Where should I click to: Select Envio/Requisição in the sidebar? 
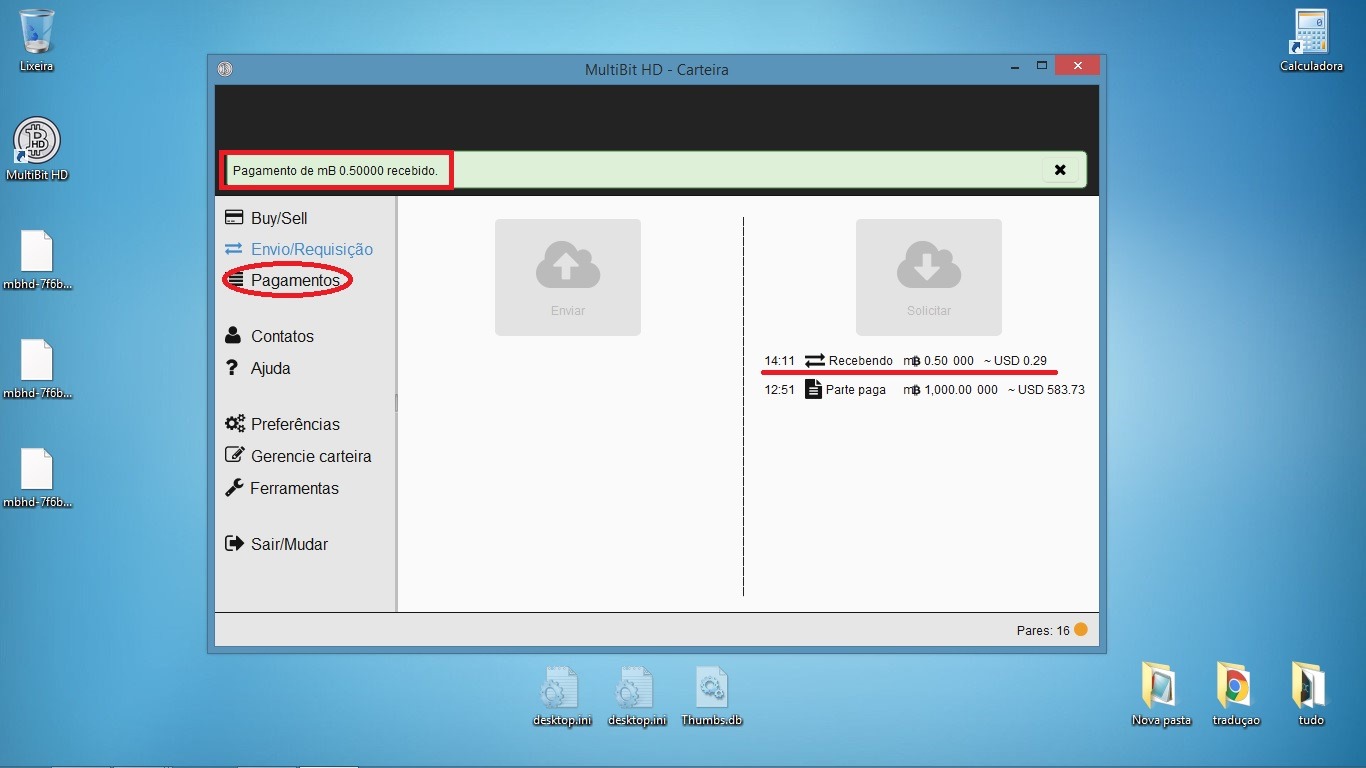pos(310,249)
